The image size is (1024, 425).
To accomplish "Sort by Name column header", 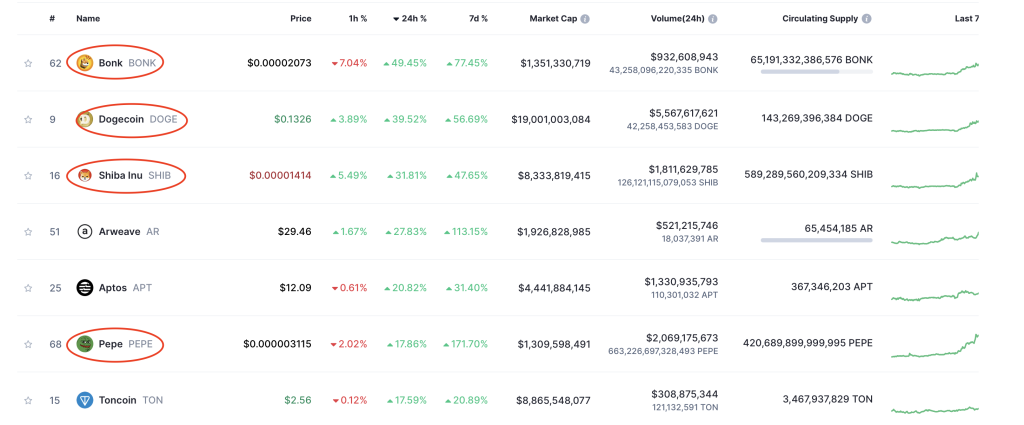I will pos(88,19).
